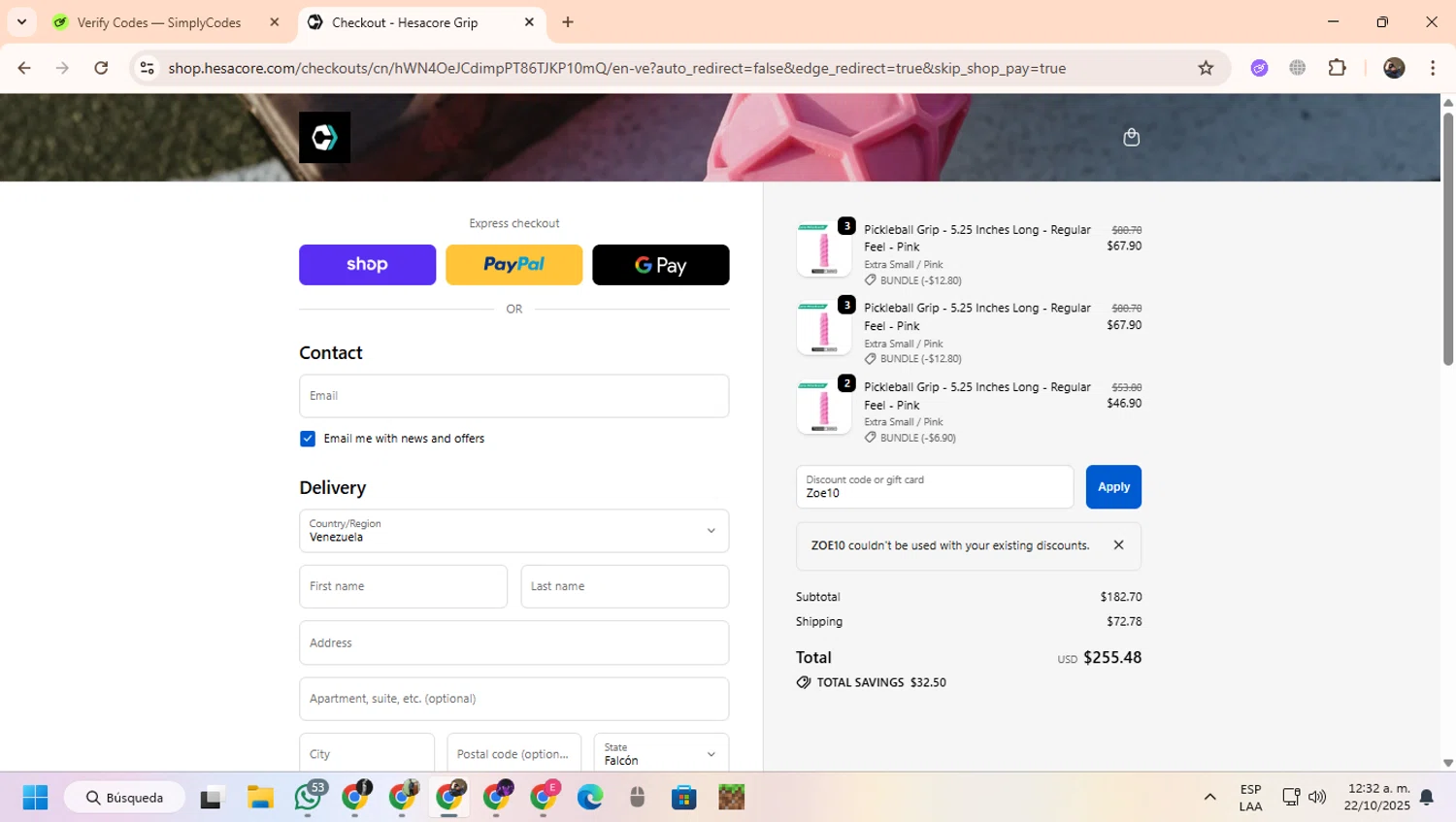The height and width of the screenshot is (822, 1456).
Task: Bookmark this page with star icon
Action: (1206, 68)
